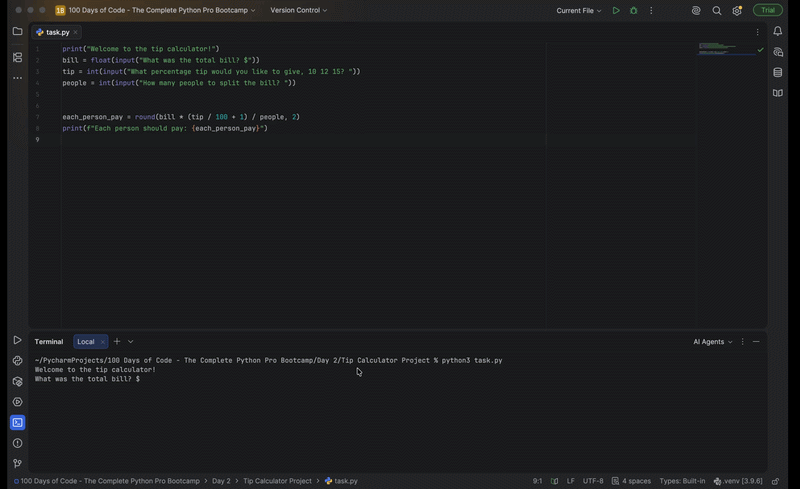Click the each_person_pay assignment line

click(181, 117)
